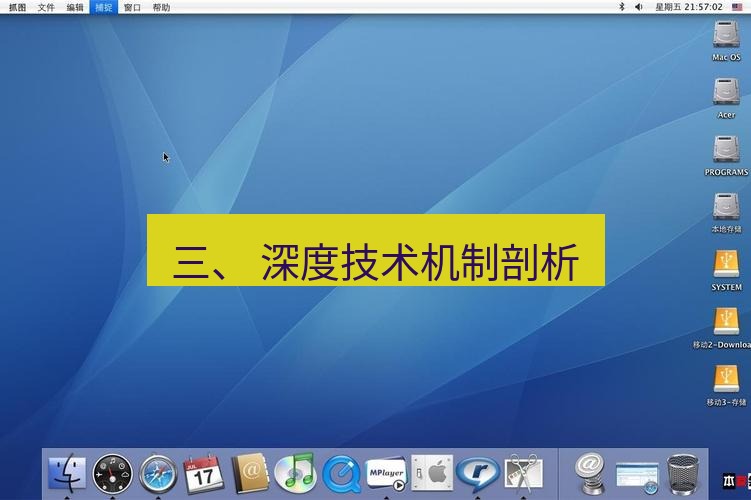The image size is (751, 500).
Task: Click the clock 星期五 21:57:02
Action: click(x=689, y=7)
